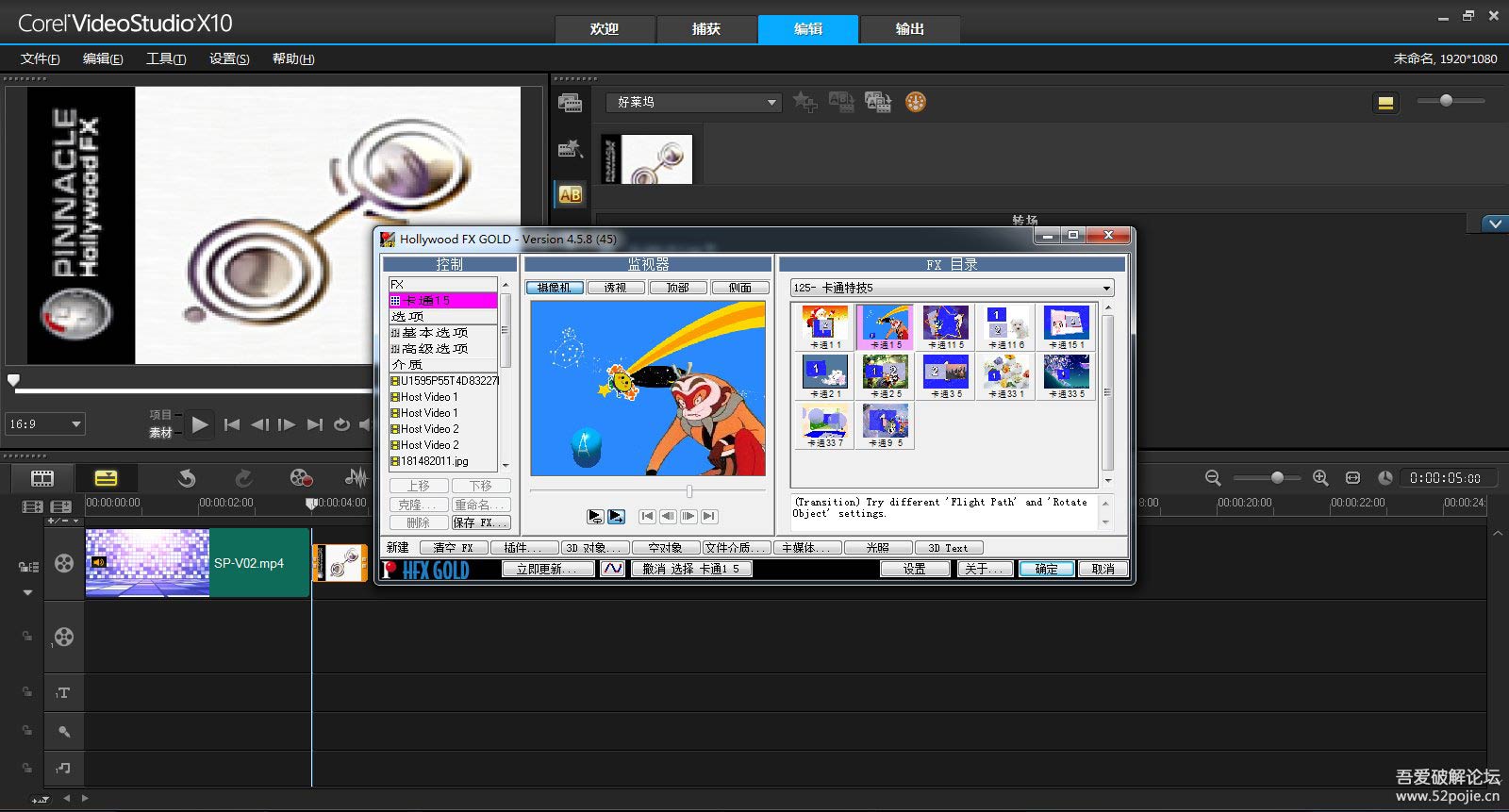Click the play-once preview icon in HFX
This screenshot has width=1509, height=812.
(x=616, y=516)
